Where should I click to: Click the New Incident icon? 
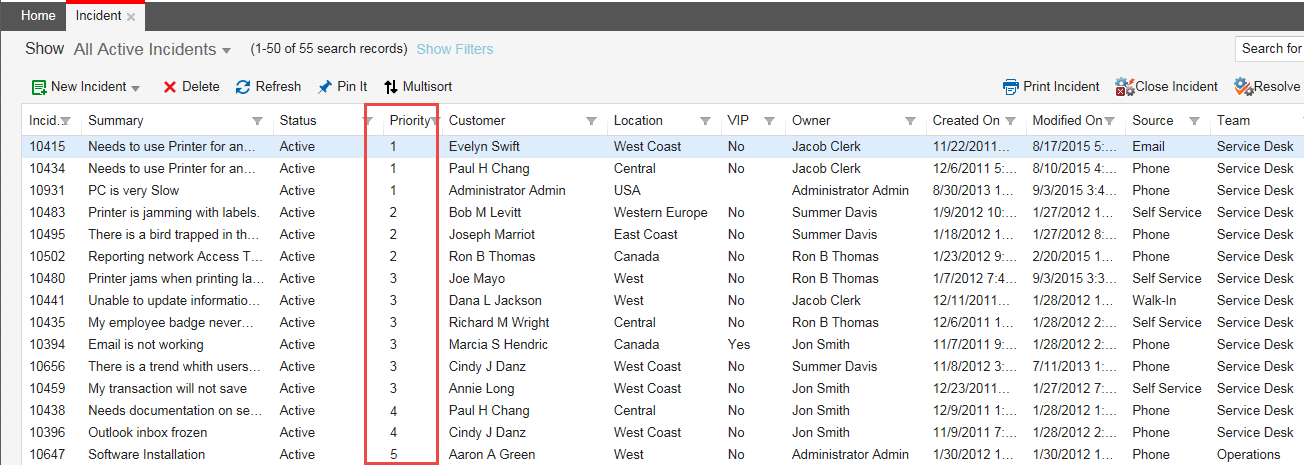[39, 87]
